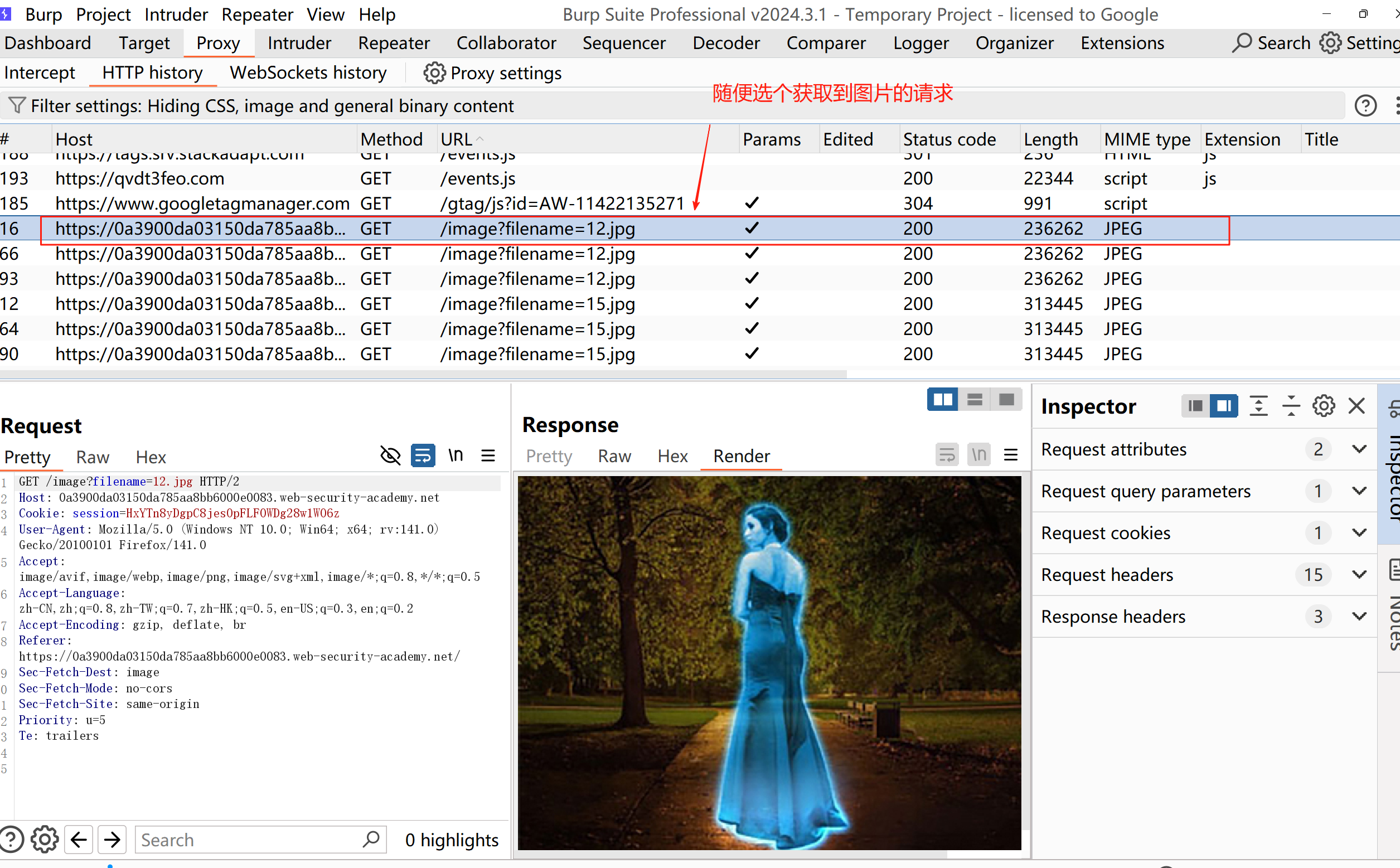This screenshot has height=868, width=1400.
Task: Switch to the Repeater tab
Action: pyautogui.click(x=394, y=43)
